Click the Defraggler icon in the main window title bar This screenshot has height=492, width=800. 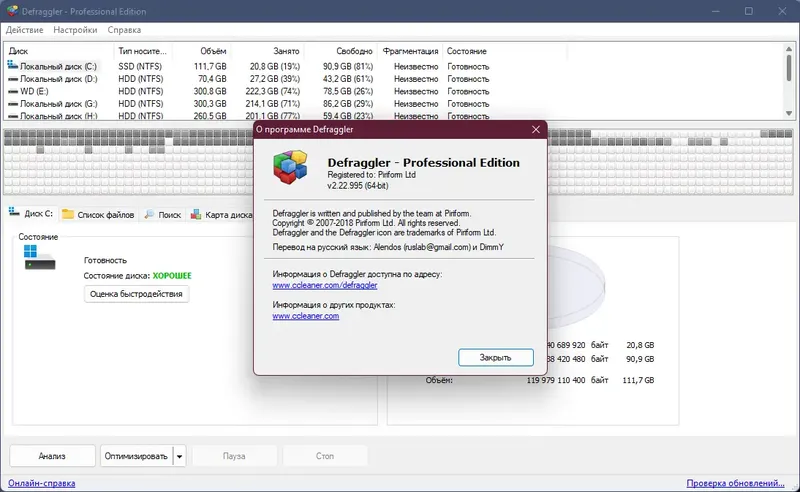pos(12,11)
